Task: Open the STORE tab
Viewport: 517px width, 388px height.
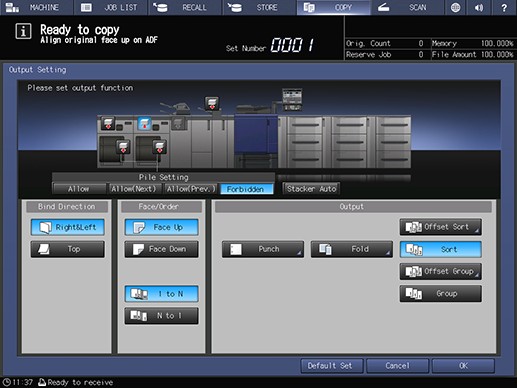Action: (259, 7)
